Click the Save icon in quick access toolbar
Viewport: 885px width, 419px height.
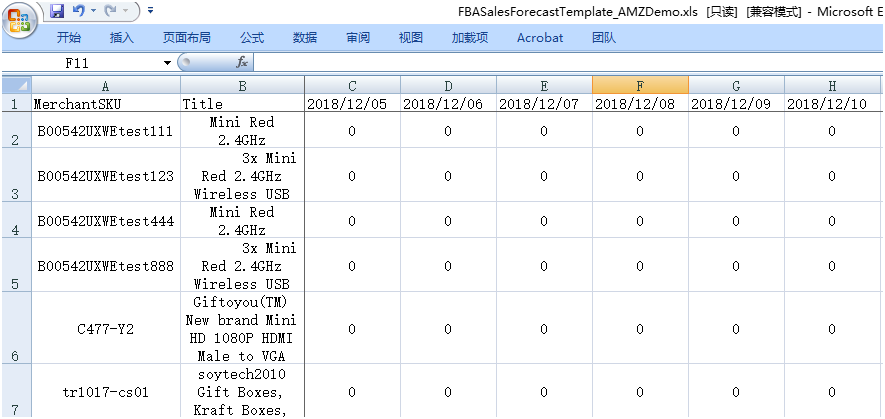click(58, 11)
